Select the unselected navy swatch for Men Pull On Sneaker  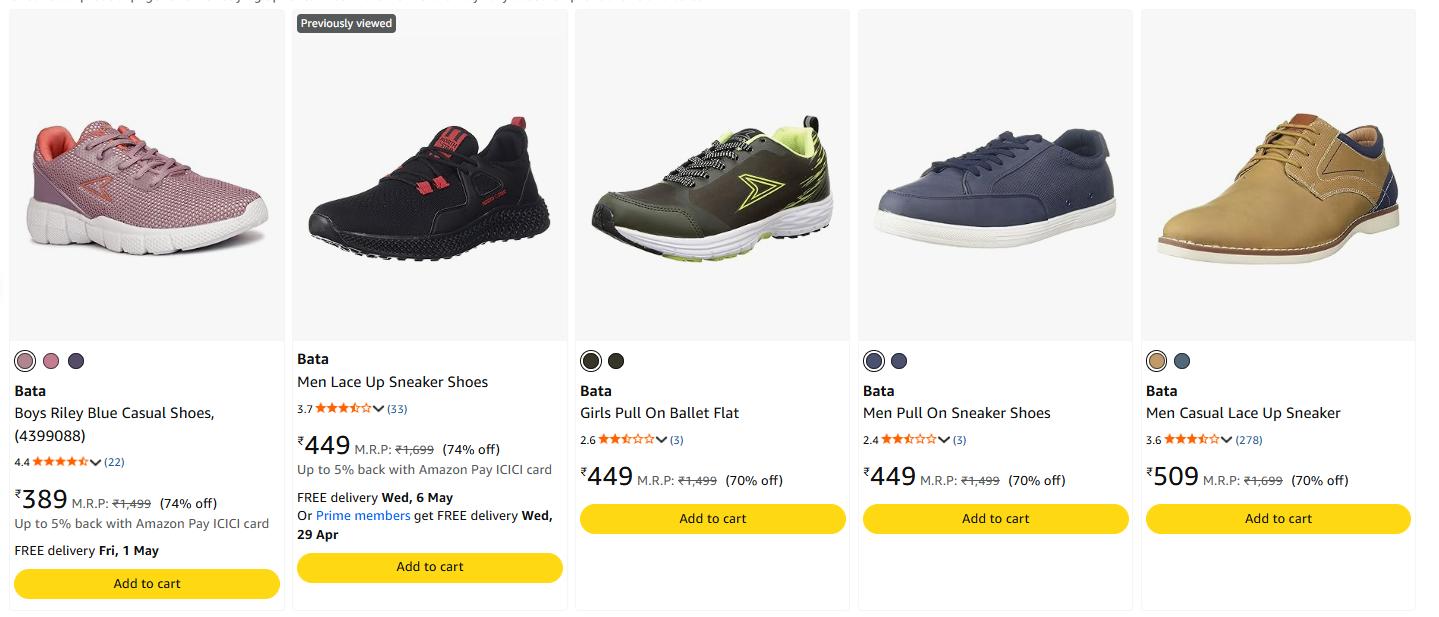pyautogui.click(x=899, y=361)
